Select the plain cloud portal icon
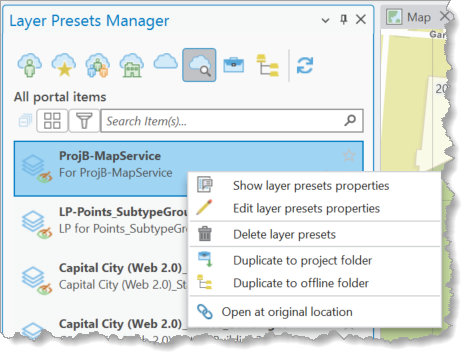This screenshot has width=474, height=362. [165, 62]
